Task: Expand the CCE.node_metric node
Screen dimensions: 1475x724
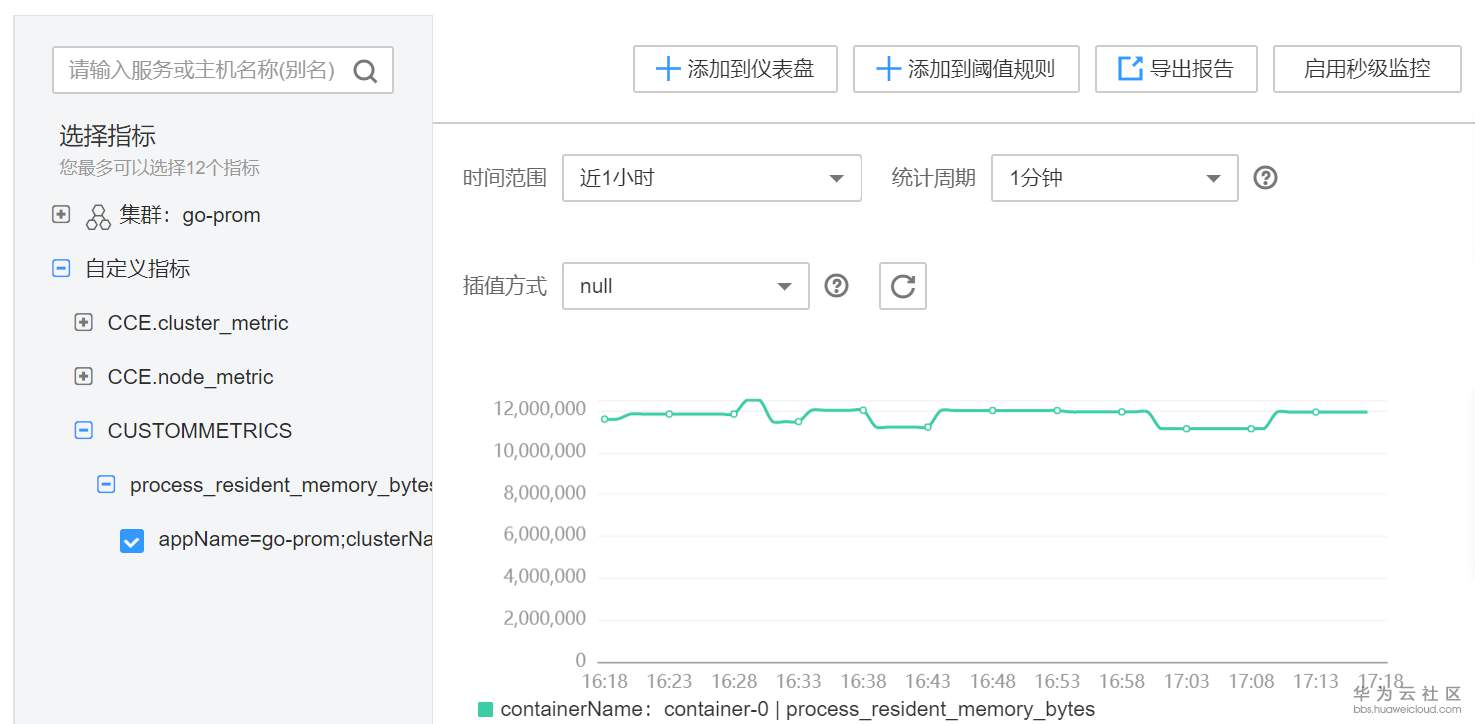Action: point(84,377)
